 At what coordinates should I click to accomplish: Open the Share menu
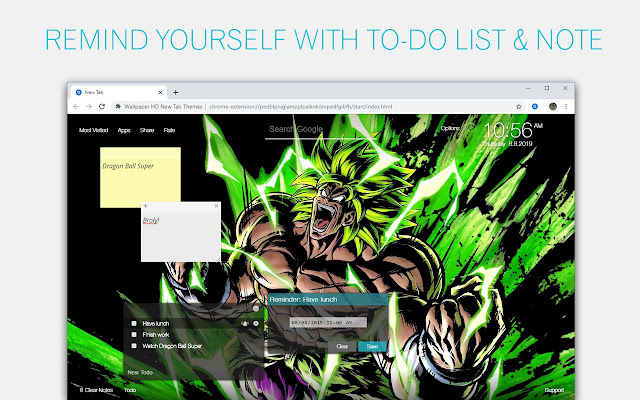147,130
